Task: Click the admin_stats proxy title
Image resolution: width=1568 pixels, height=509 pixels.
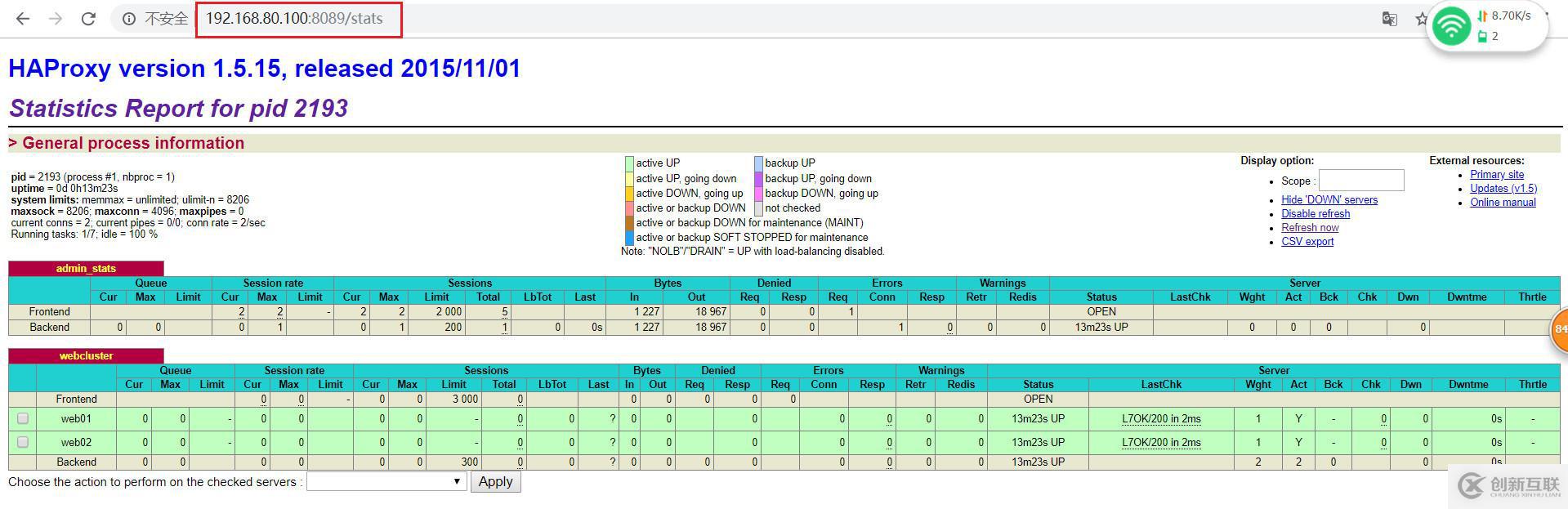Action: click(86, 269)
